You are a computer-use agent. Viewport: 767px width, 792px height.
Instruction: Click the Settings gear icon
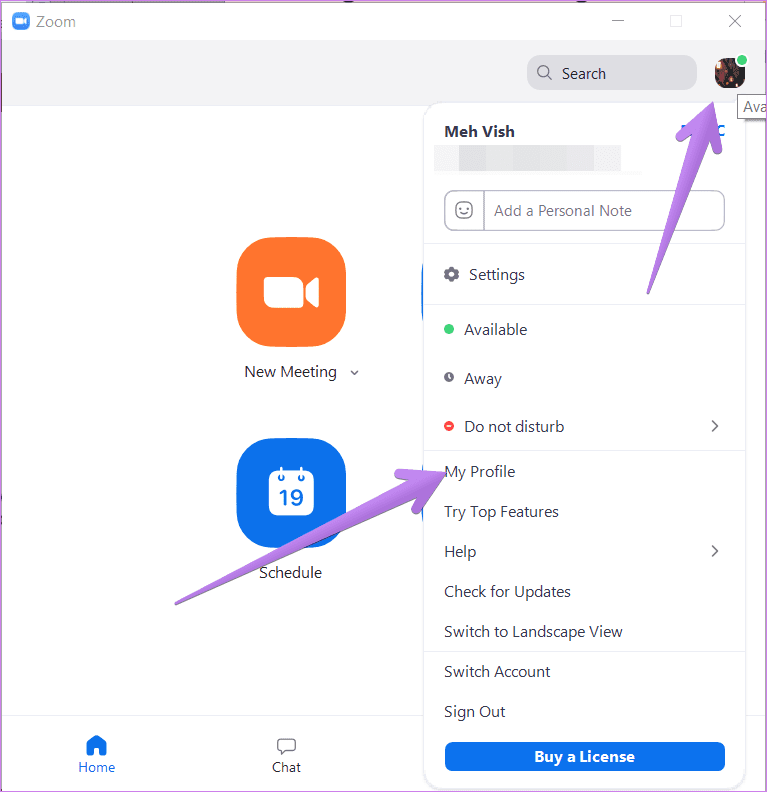(x=451, y=274)
